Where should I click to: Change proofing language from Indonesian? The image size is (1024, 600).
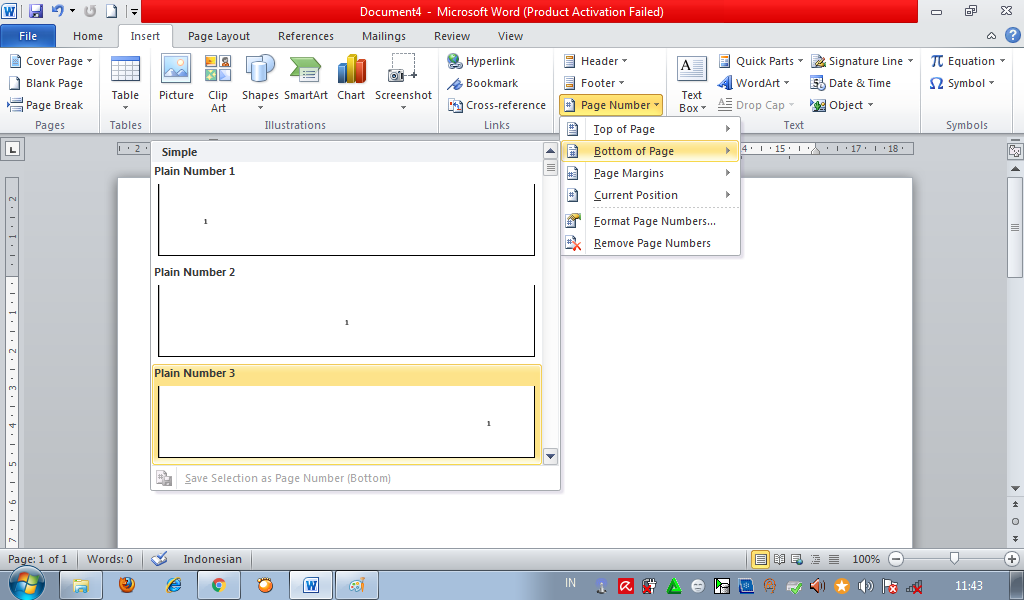pyautogui.click(x=214, y=559)
